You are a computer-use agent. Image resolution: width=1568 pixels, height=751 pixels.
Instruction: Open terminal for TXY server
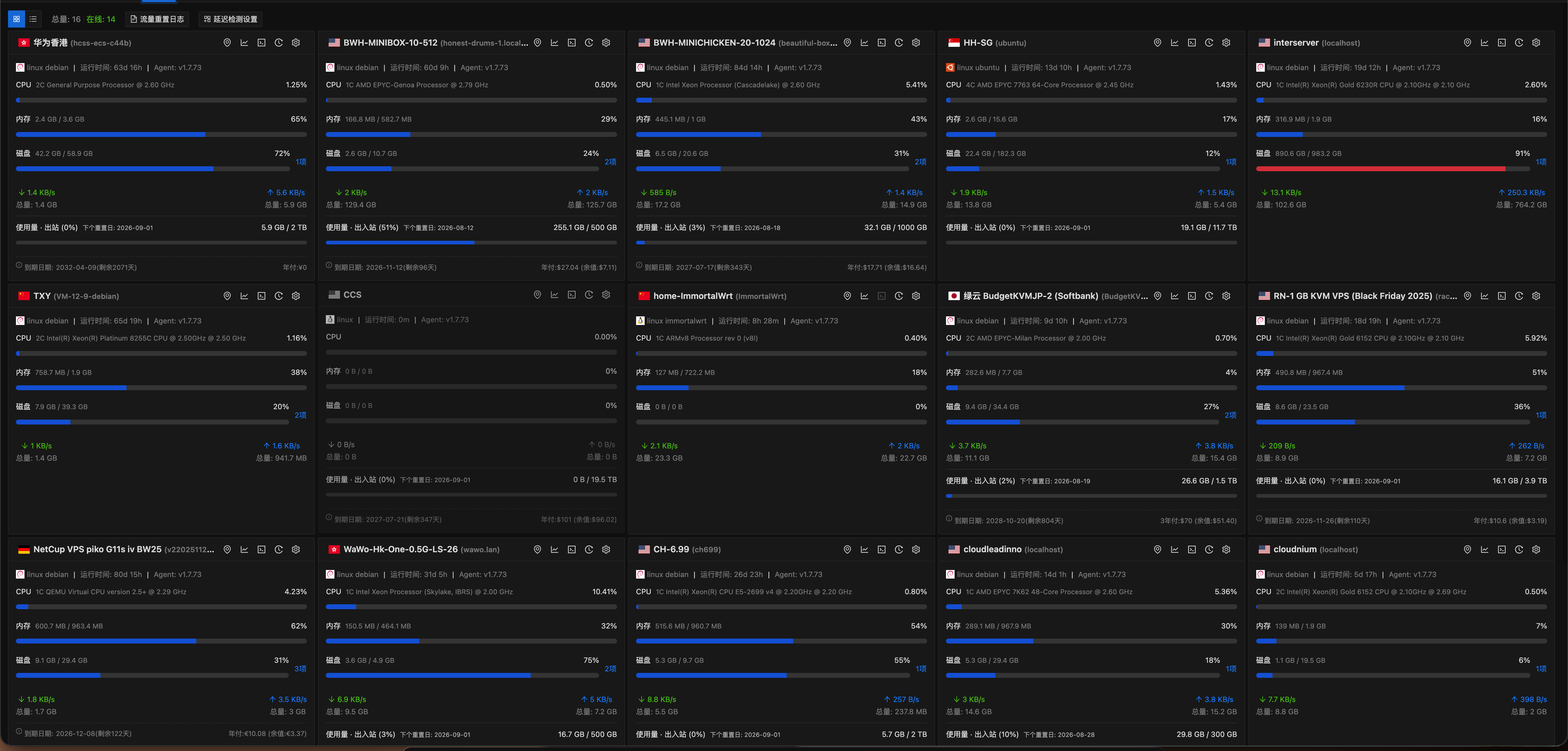pos(261,296)
